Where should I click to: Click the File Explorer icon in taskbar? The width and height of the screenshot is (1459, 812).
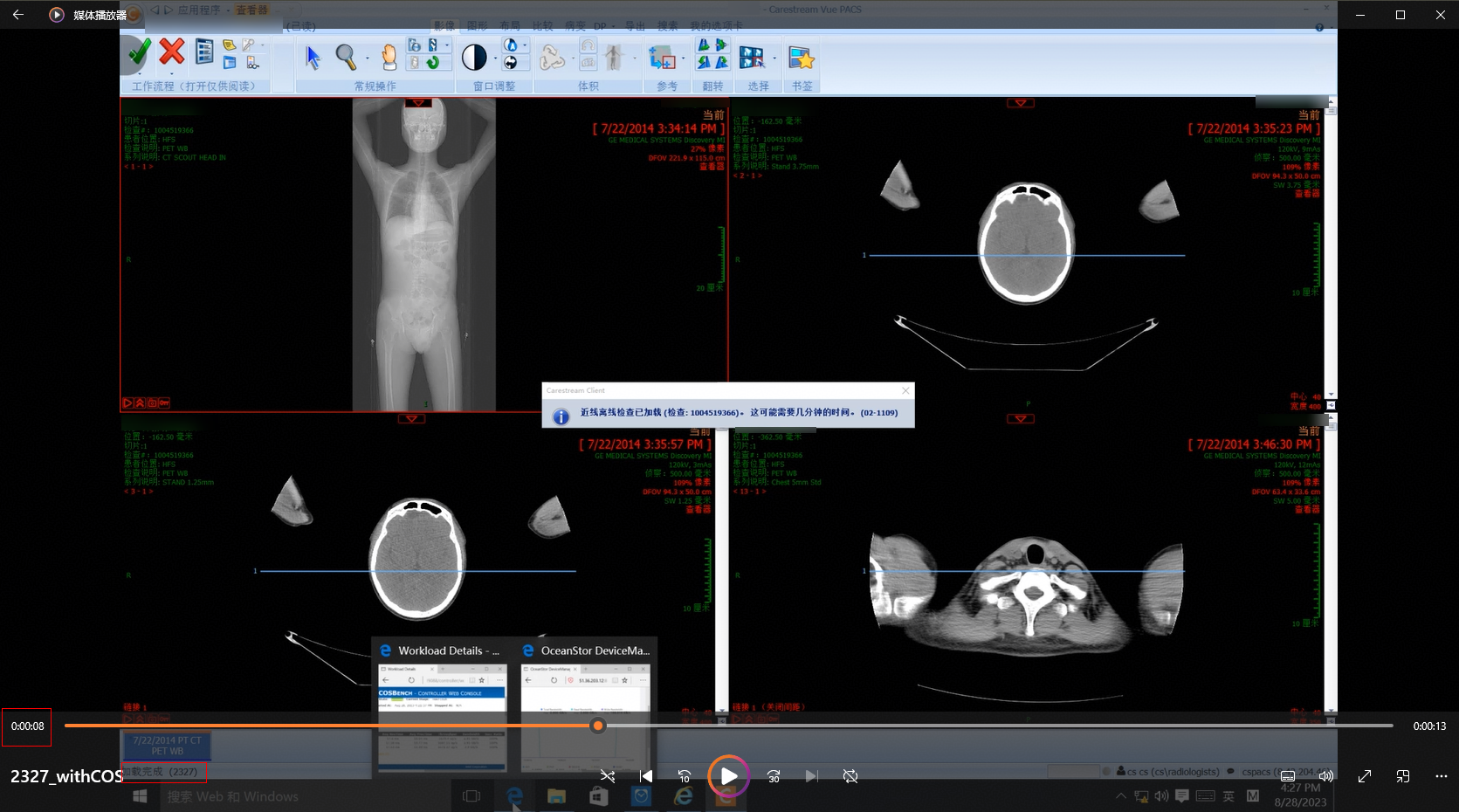(x=556, y=796)
